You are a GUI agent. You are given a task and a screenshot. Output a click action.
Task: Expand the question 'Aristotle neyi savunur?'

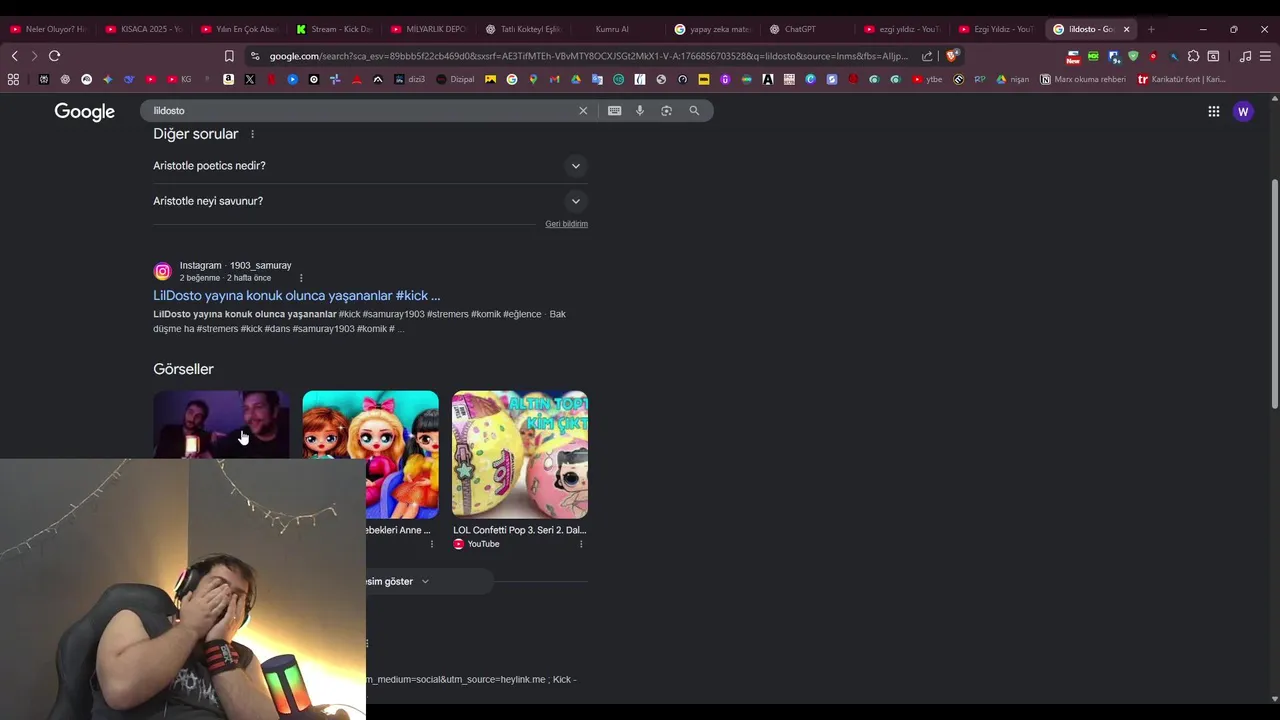coord(370,201)
